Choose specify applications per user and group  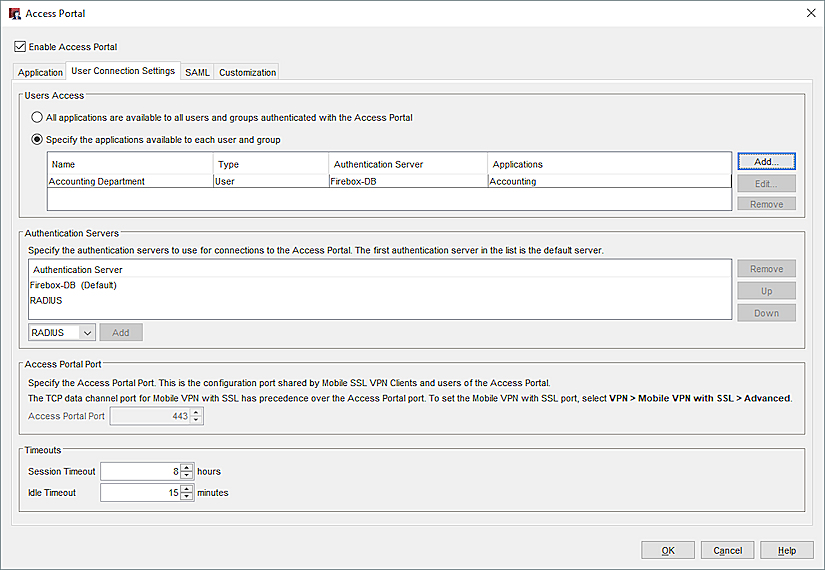(37, 140)
